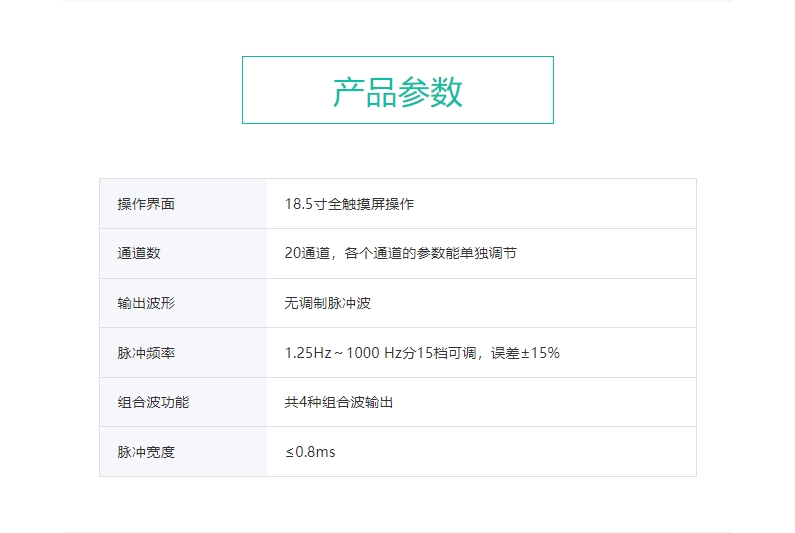Select the 操作界面 label cell

[183, 204]
